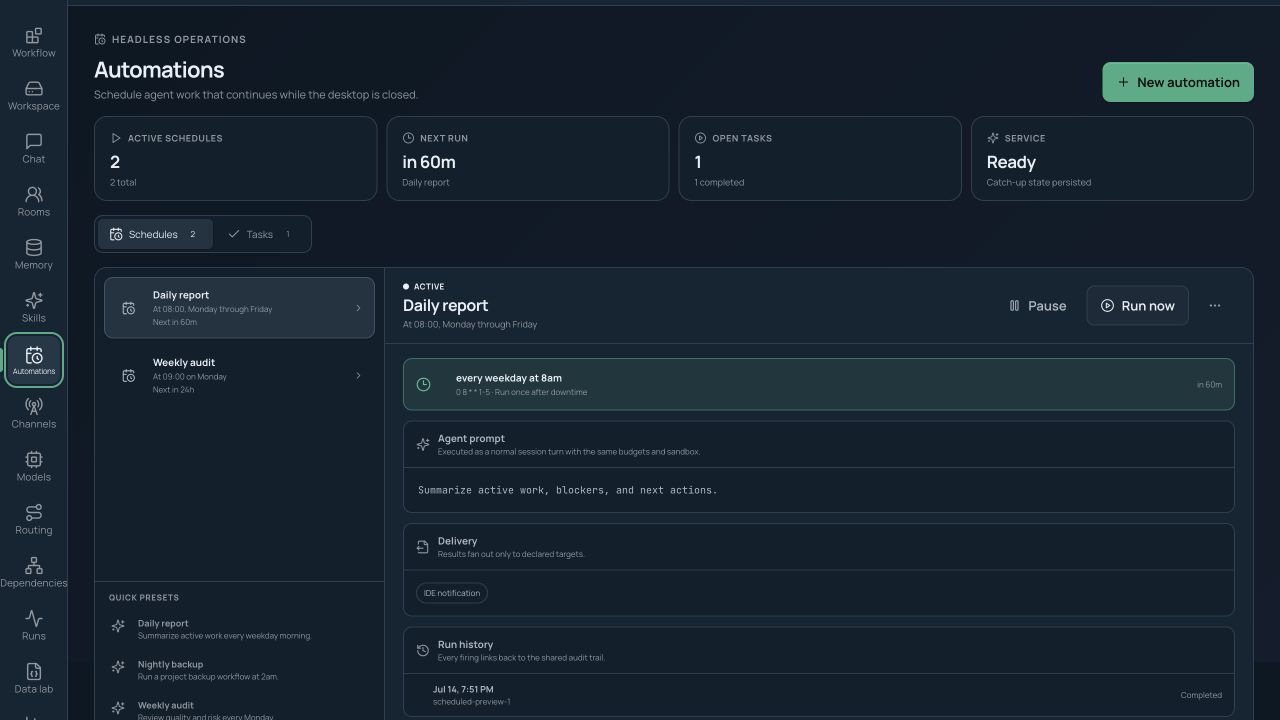Click the sparkle icon in Service card

tap(993, 138)
